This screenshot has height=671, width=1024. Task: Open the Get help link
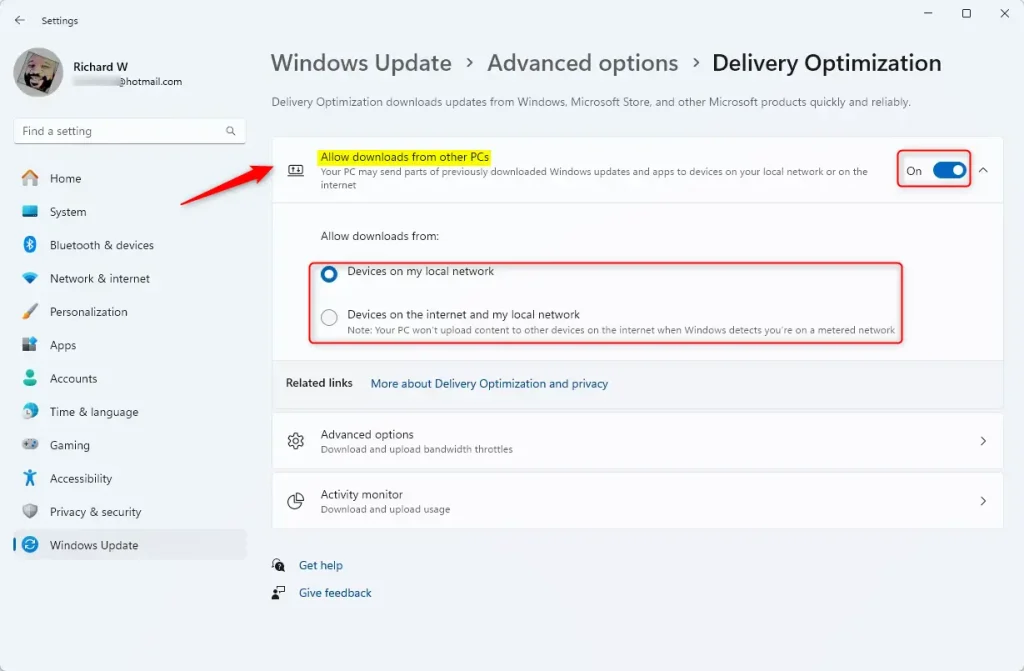(x=321, y=565)
